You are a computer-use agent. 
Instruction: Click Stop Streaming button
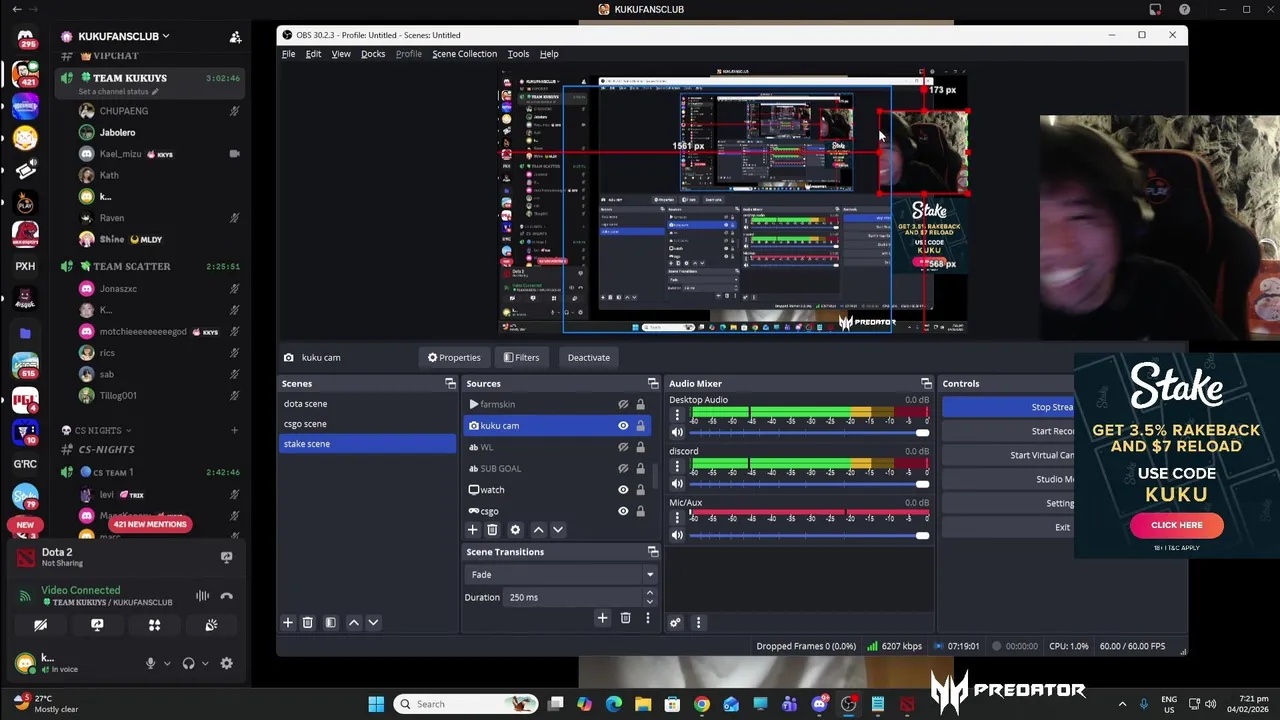pos(1008,407)
